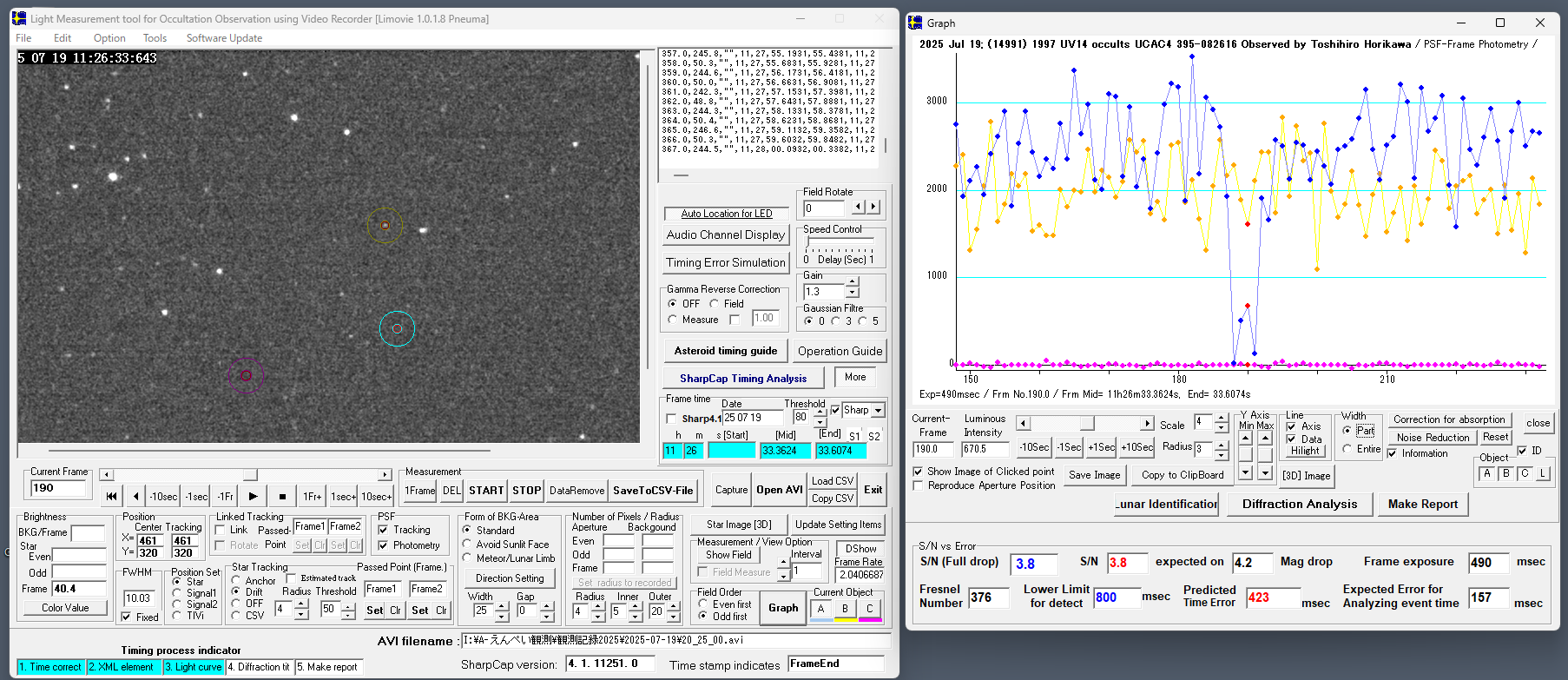Open the Software Update menu
Image resolution: width=1568 pixels, height=680 pixels.
224,38
